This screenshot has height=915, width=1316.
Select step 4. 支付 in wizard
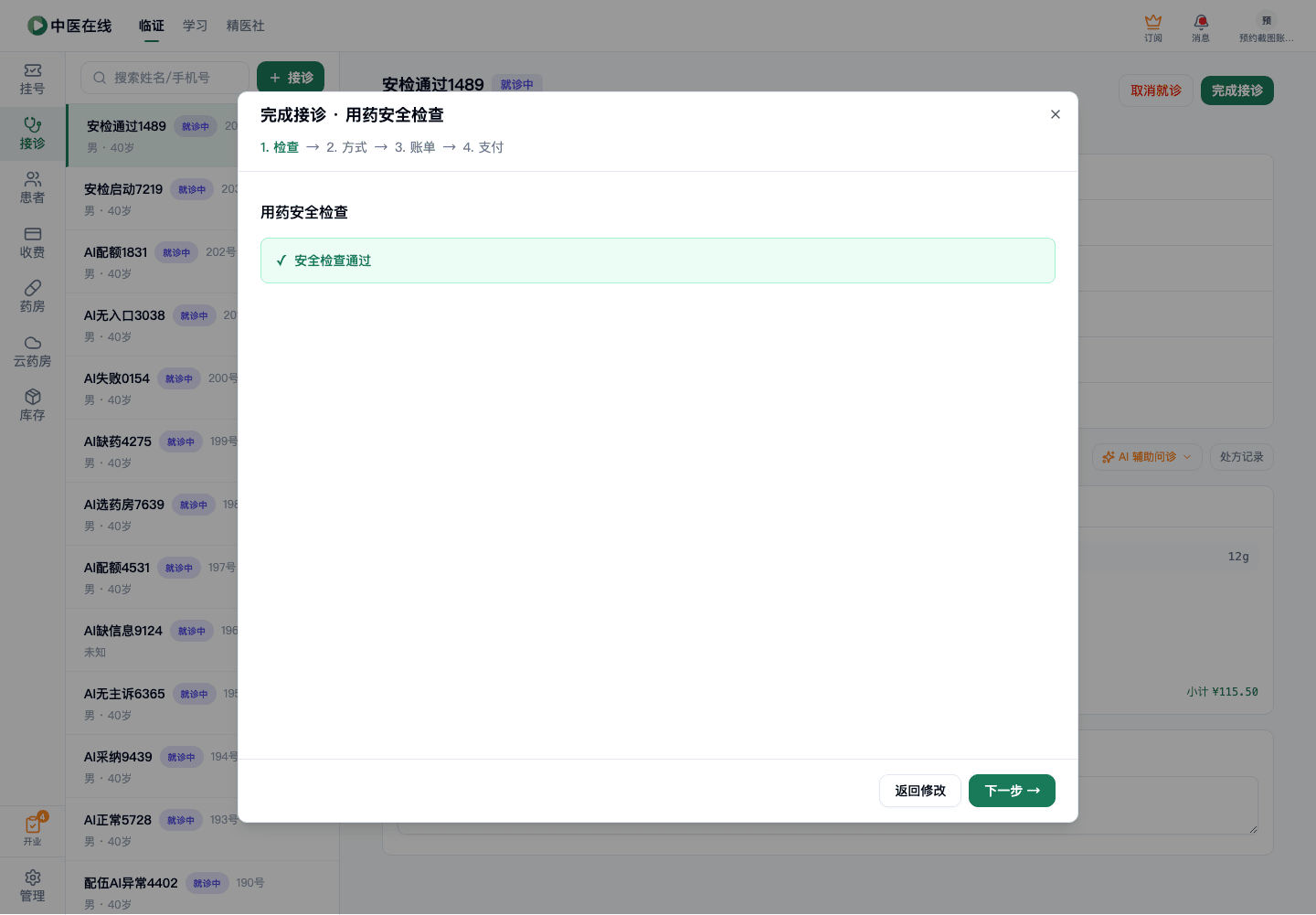tap(483, 147)
